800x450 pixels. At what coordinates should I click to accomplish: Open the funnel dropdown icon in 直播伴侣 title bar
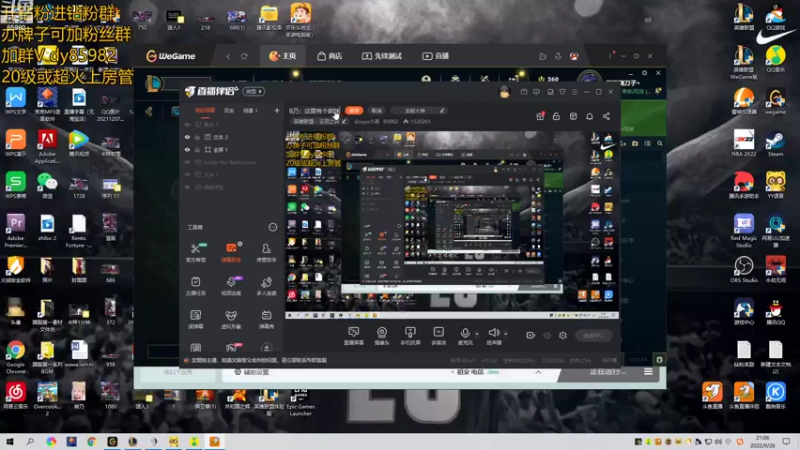point(562,92)
